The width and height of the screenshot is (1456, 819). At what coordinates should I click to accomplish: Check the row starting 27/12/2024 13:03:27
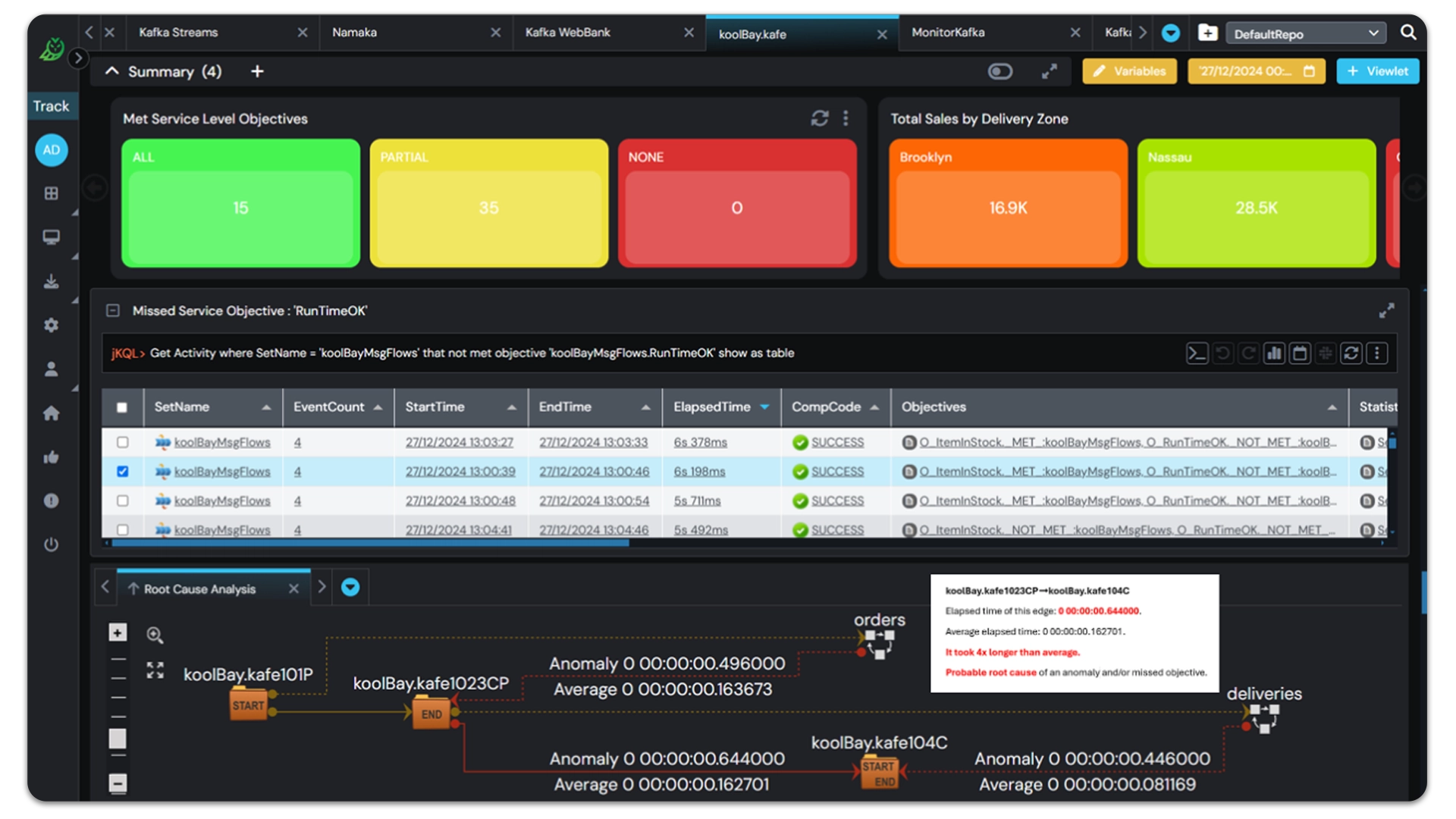[122, 442]
